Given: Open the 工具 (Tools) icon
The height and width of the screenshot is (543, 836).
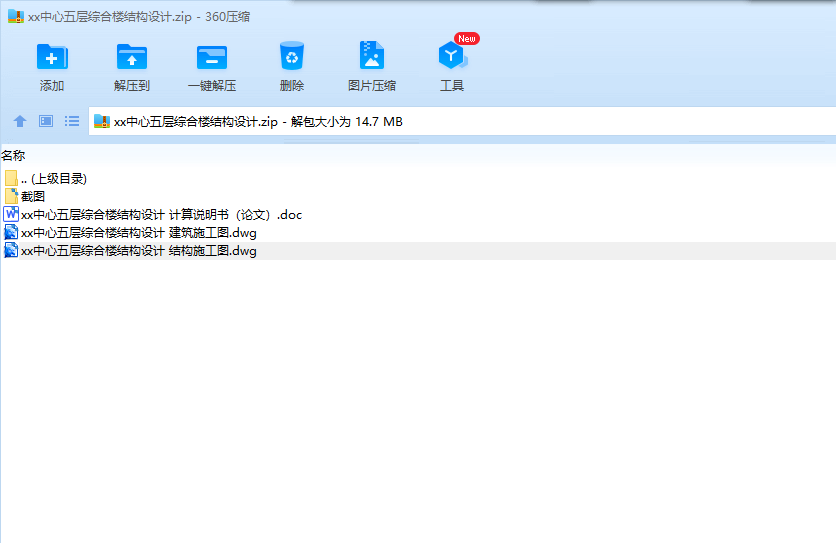Looking at the screenshot, I should point(452,55).
